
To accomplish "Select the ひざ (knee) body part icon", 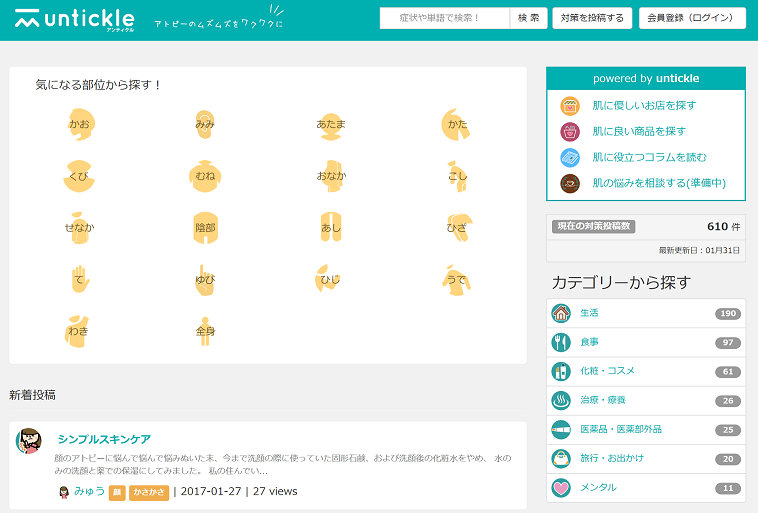I will 457,227.
